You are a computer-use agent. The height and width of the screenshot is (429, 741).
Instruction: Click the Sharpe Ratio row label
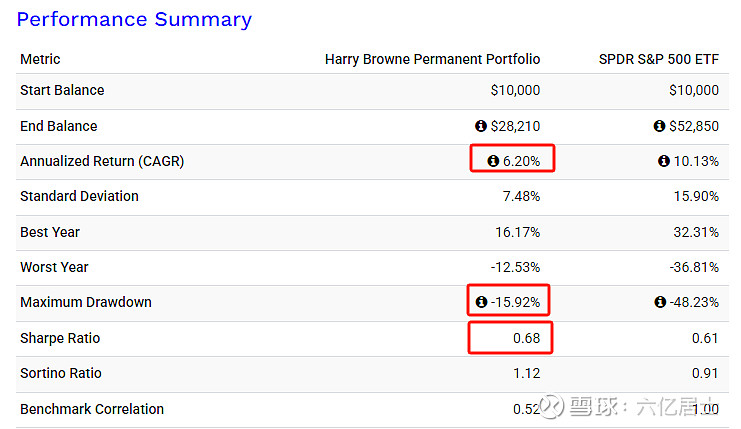click(60, 338)
